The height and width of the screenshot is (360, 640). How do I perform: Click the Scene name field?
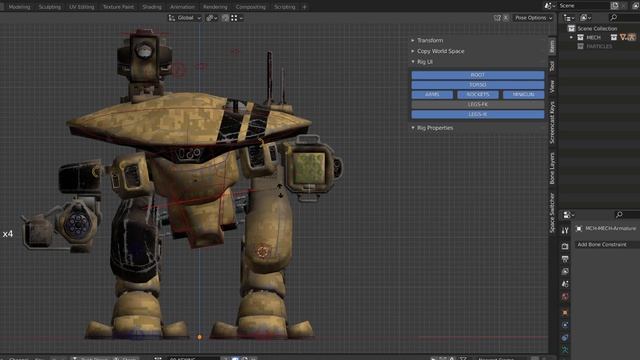point(584,6)
